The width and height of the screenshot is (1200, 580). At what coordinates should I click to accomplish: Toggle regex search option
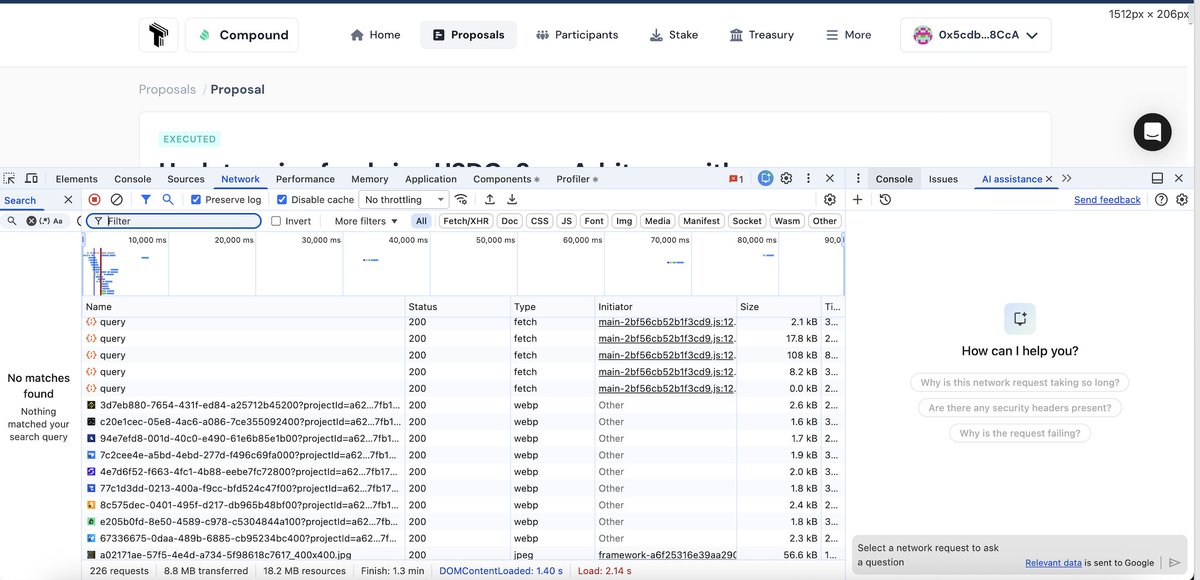click(45, 221)
